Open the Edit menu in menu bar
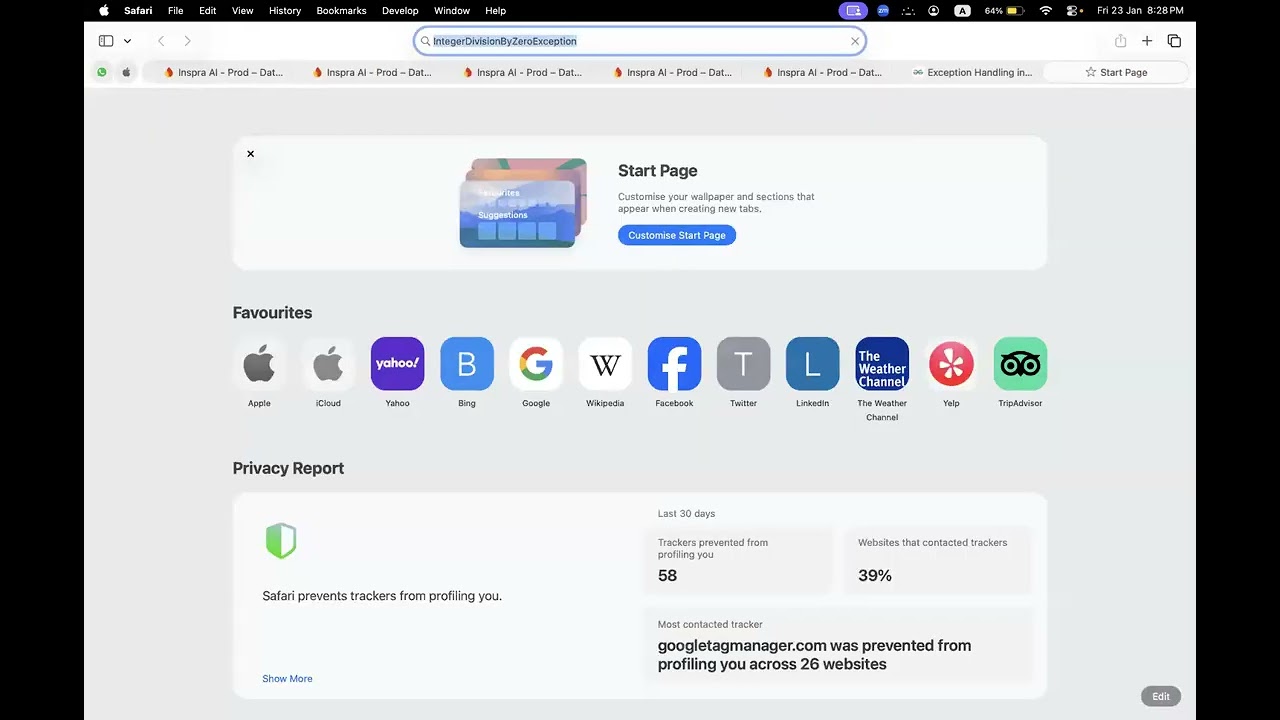The width and height of the screenshot is (1280, 720). click(x=207, y=11)
